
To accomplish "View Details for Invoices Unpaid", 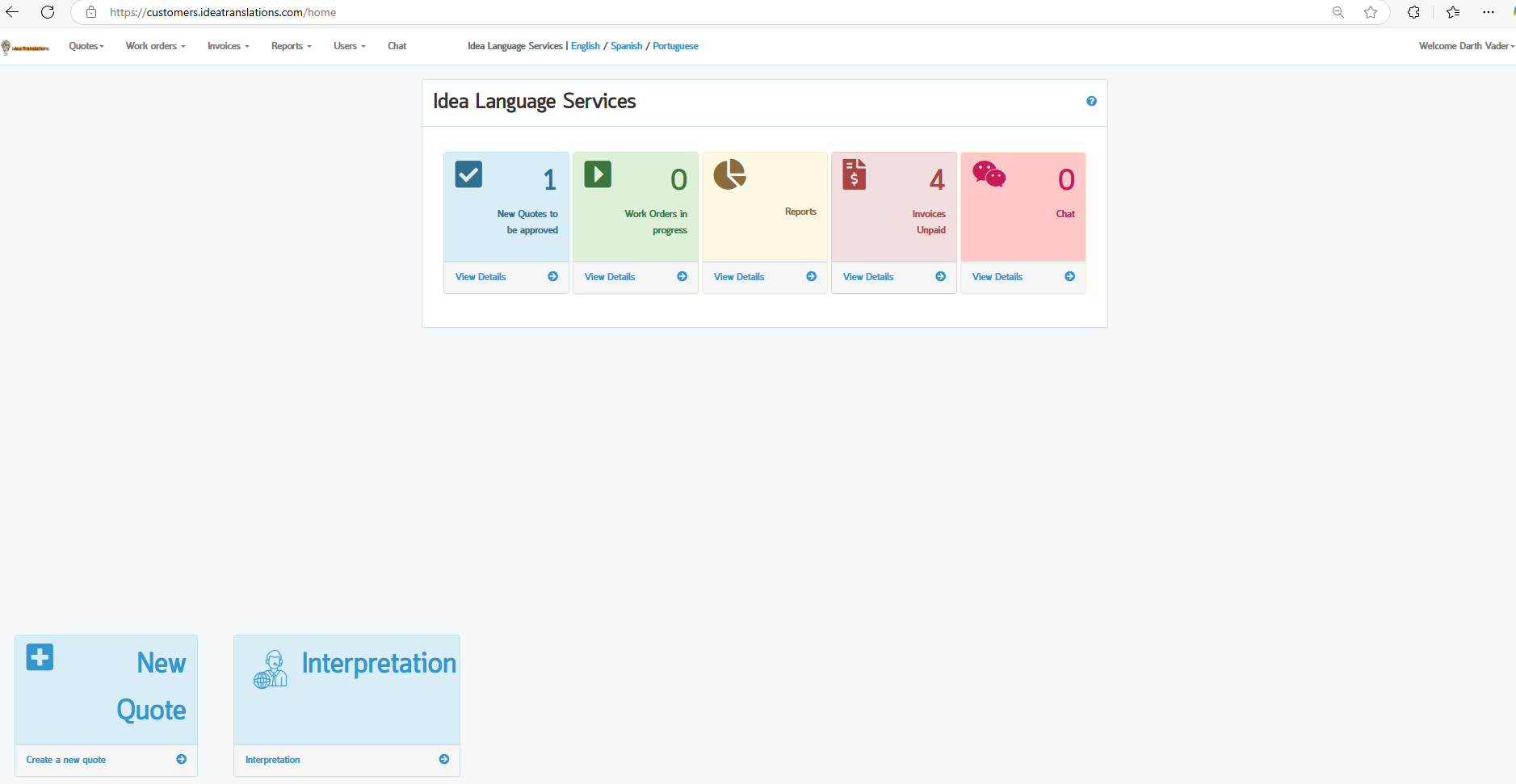I will pyautogui.click(x=868, y=277).
